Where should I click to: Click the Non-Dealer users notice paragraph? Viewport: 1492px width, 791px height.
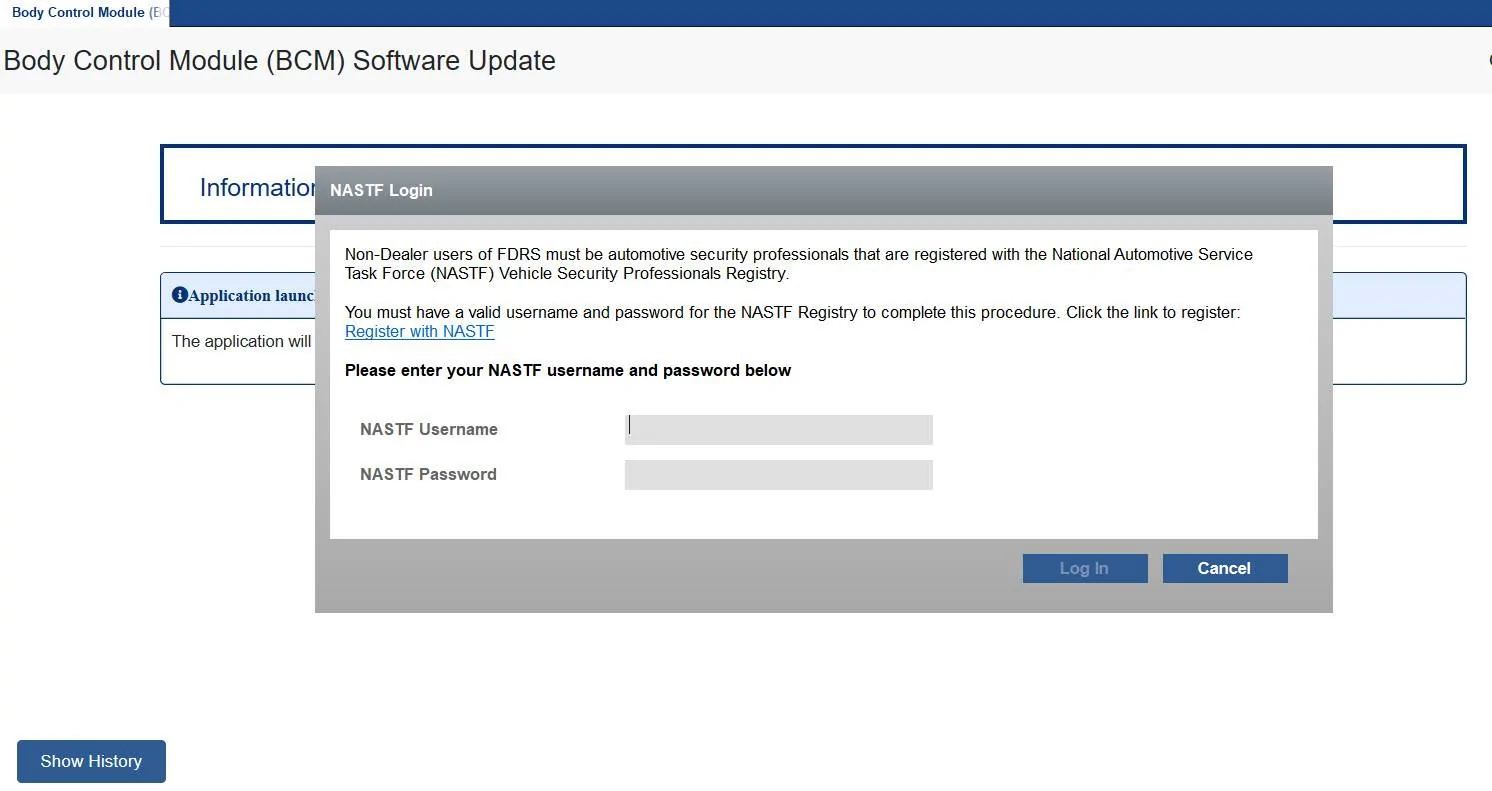click(797, 264)
